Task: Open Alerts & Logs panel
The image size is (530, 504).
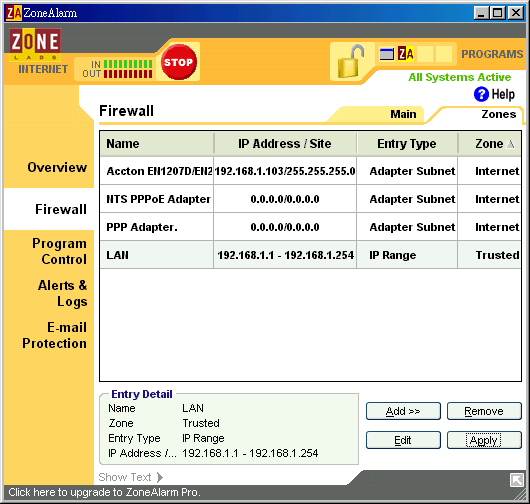Action: (63, 293)
